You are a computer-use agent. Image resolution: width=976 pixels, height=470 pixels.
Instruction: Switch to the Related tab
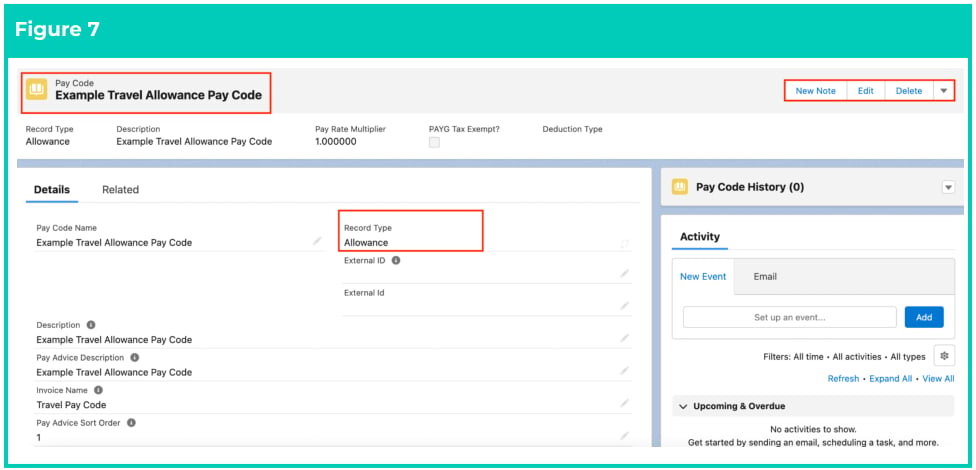(120, 190)
